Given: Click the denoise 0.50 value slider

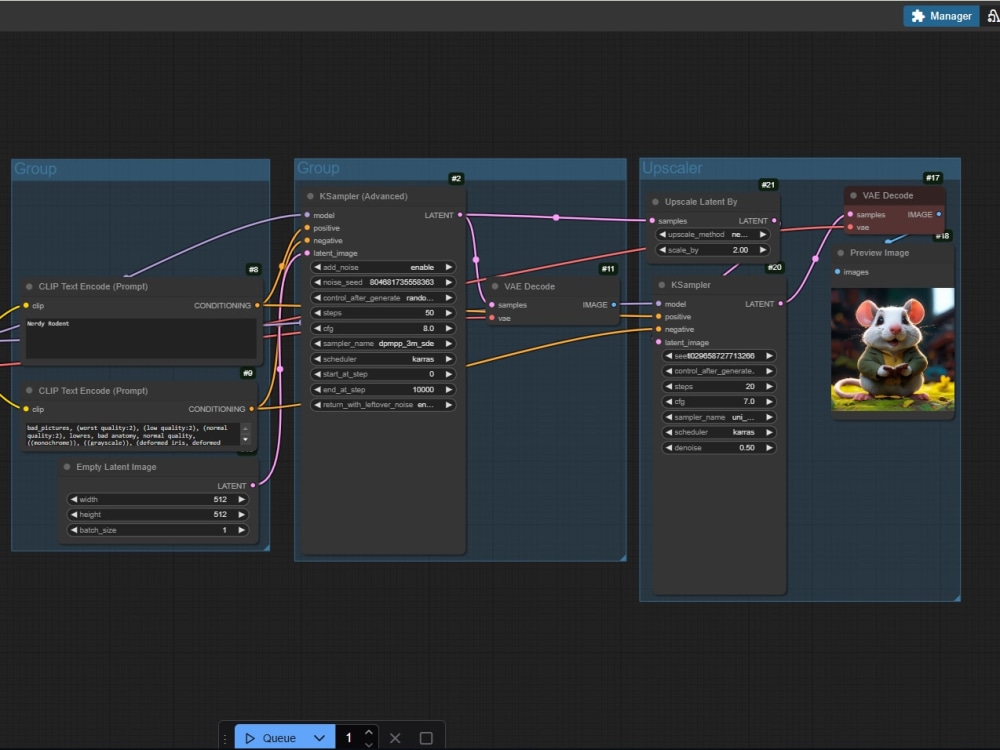Looking at the screenshot, I should tap(719, 448).
